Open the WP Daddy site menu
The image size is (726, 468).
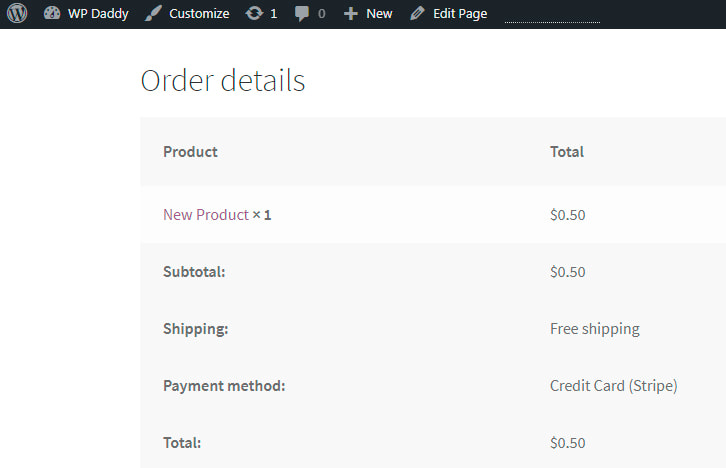pos(97,14)
